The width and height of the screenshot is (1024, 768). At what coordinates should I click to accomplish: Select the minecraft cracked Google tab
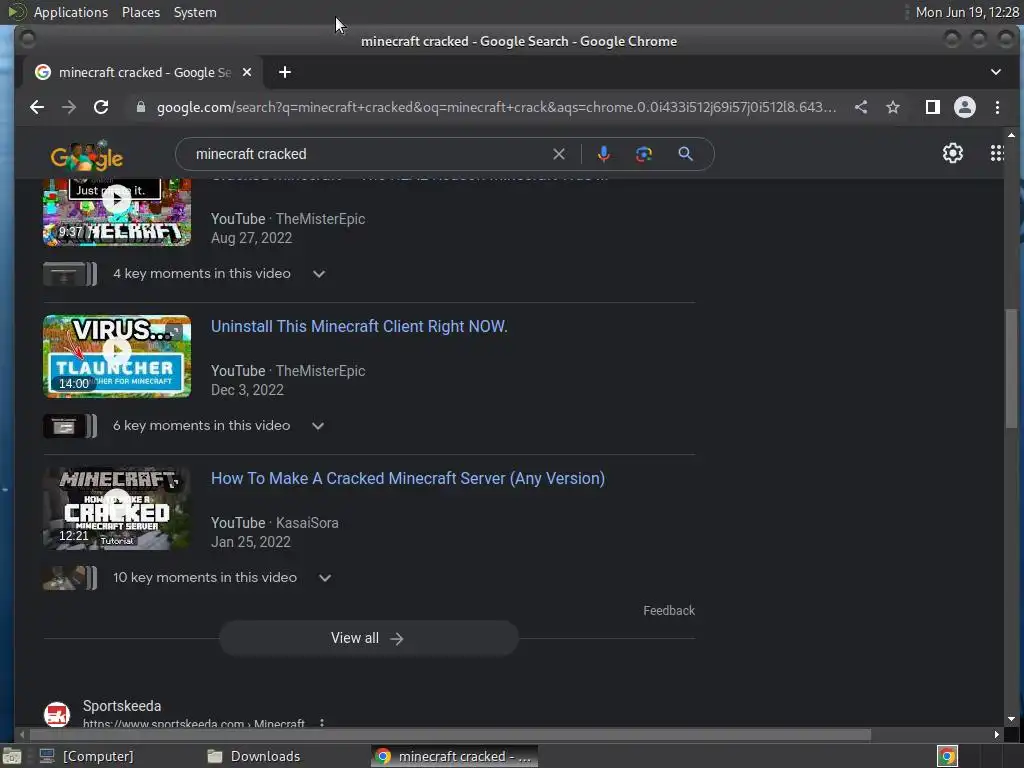144,72
